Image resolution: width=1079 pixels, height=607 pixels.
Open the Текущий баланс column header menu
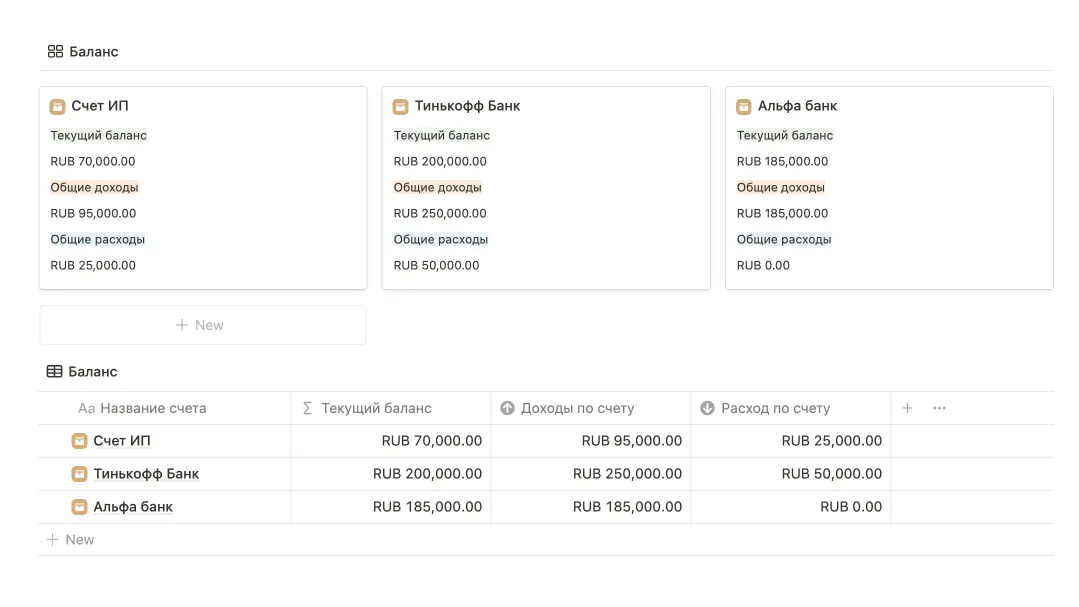pyautogui.click(x=376, y=408)
